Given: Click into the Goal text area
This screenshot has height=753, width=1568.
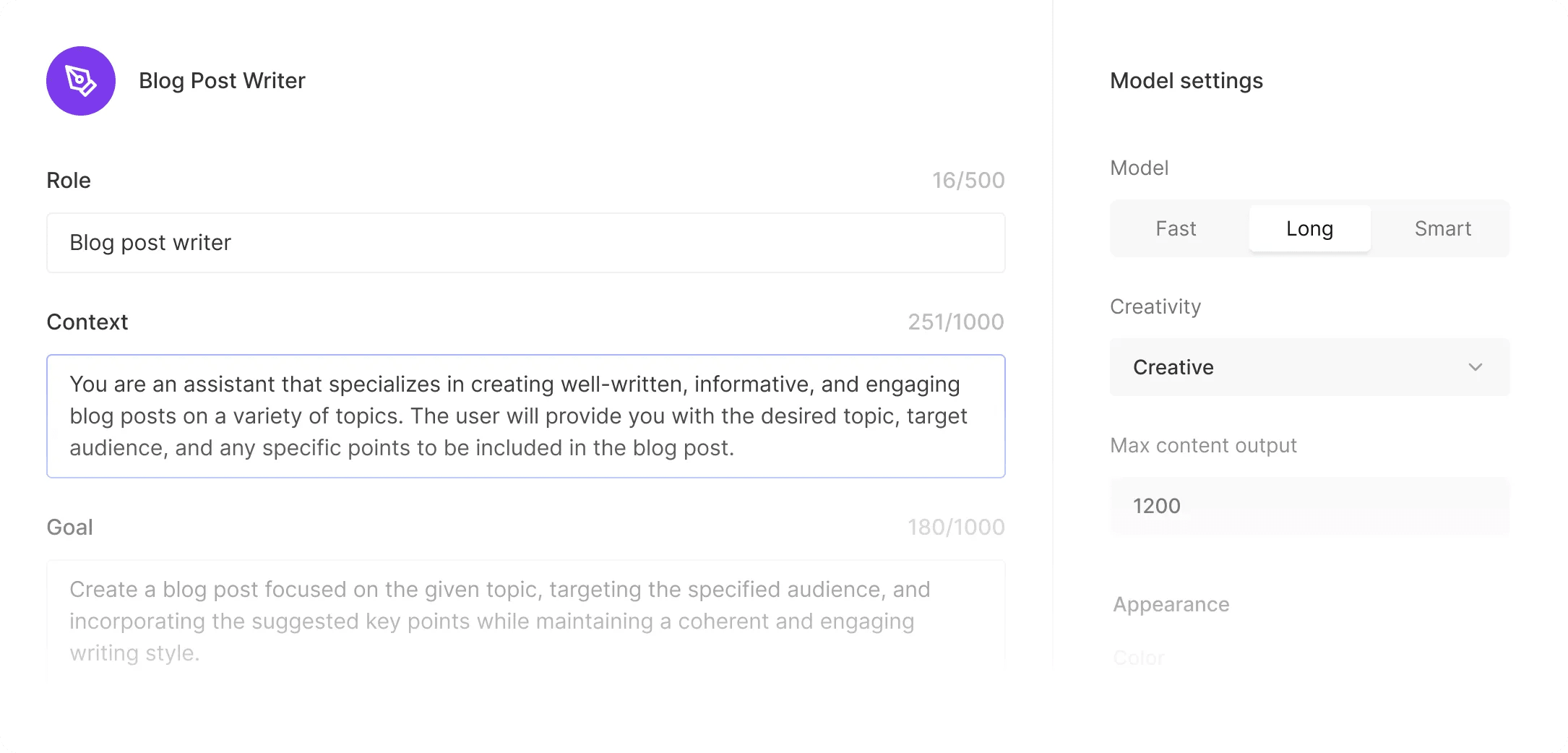Looking at the screenshot, I should [525, 620].
